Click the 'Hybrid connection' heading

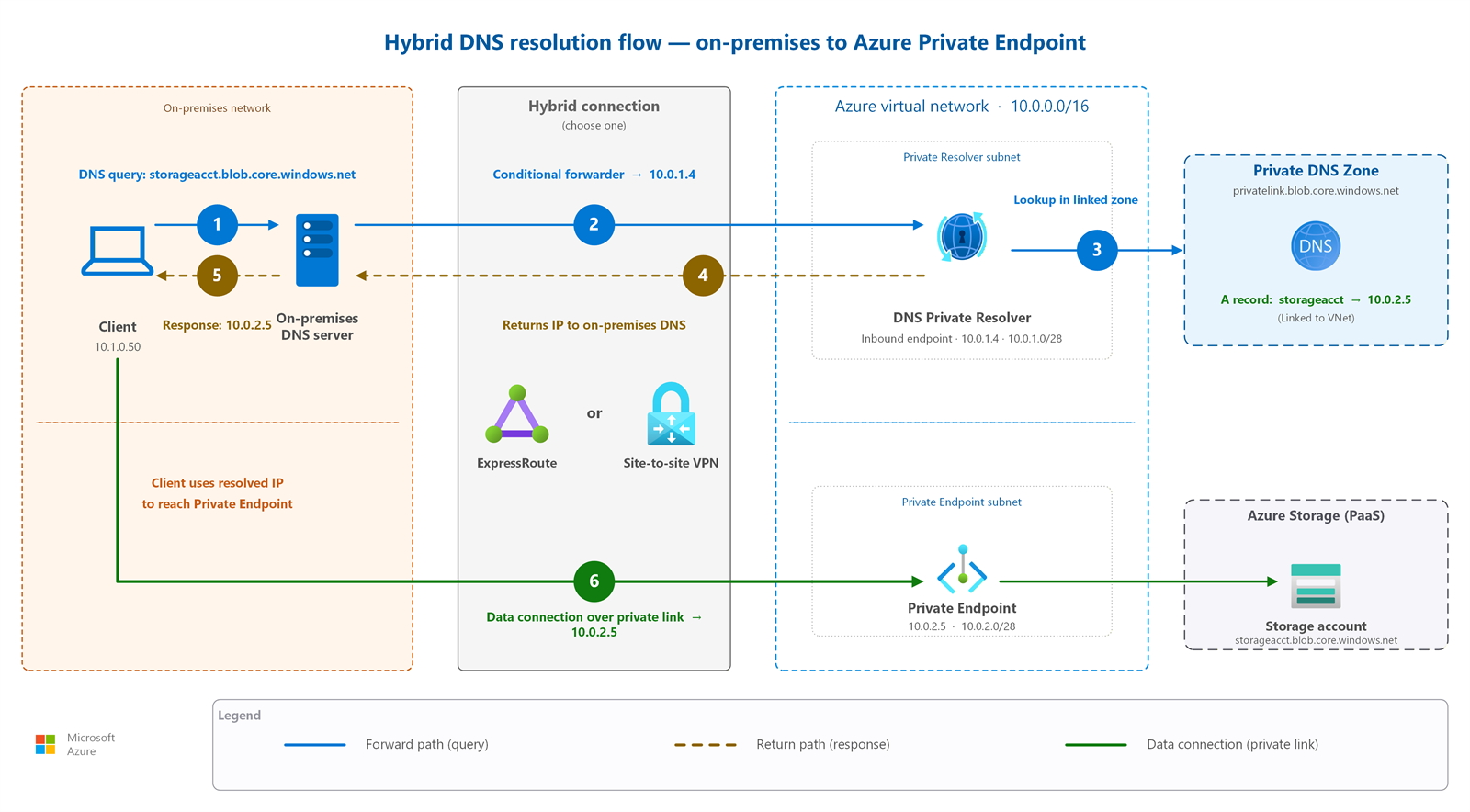(x=594, y=107)
